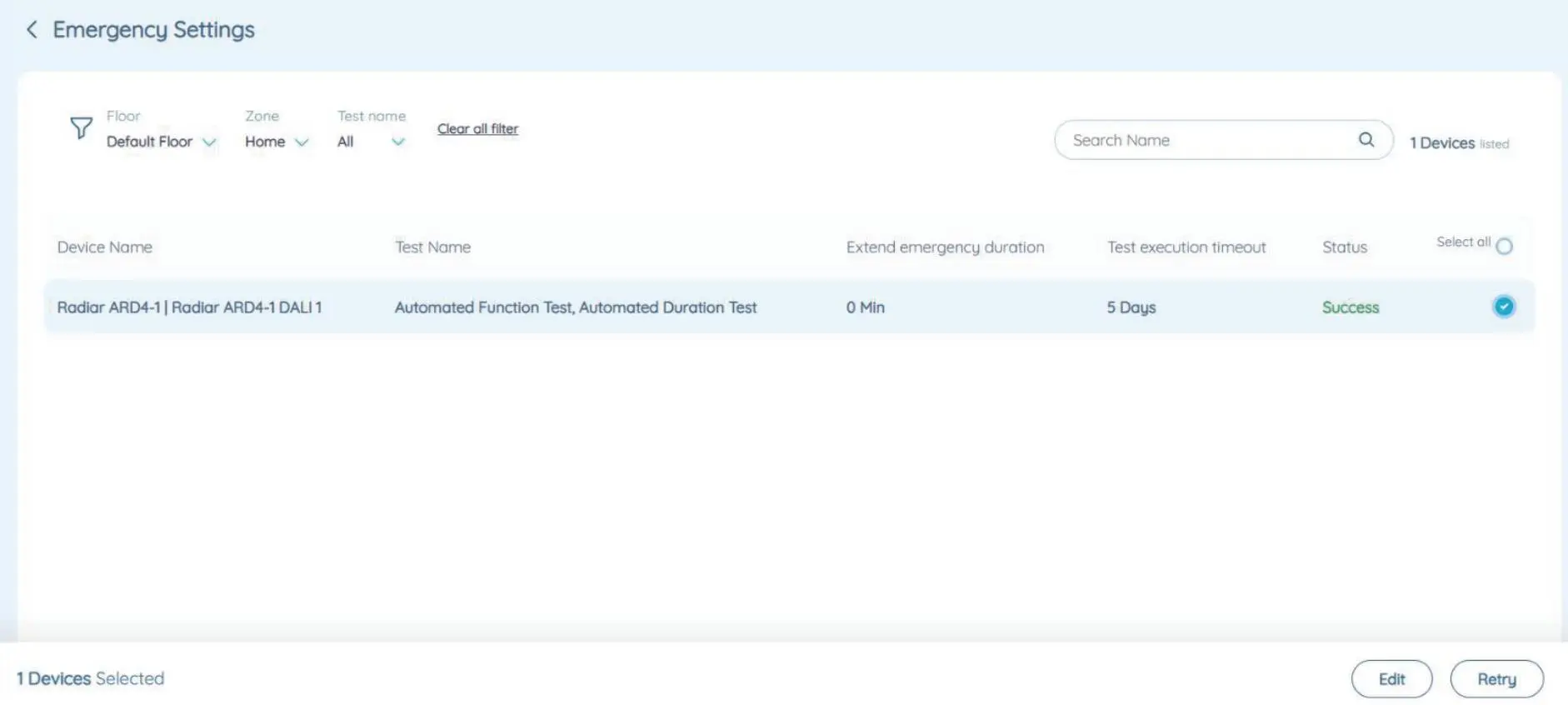Click the Test Name column header
The height and width of the screenshot is (705, 1568).
click(432, 247)
